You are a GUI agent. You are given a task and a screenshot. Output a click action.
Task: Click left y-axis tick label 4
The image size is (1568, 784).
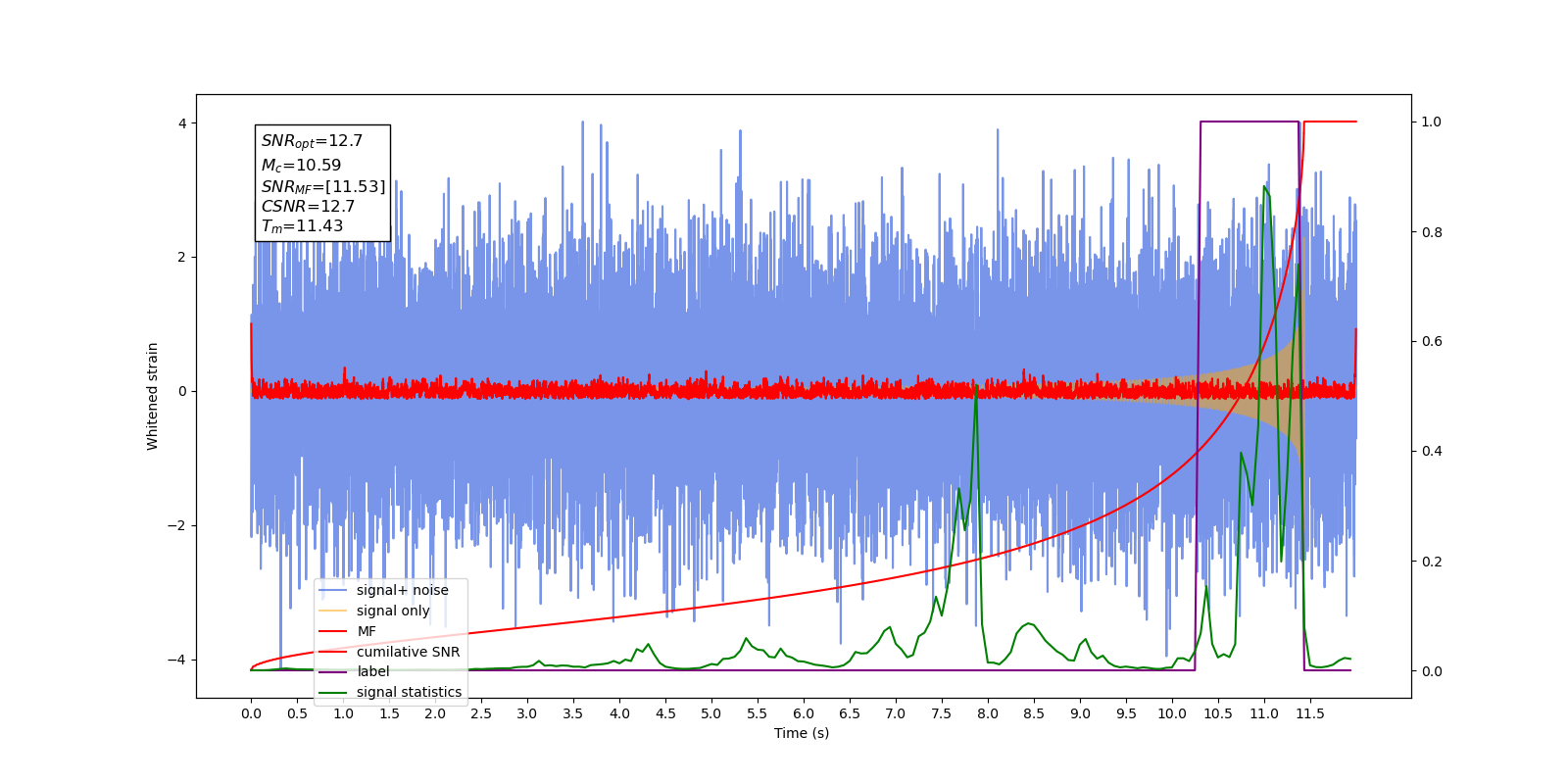tap(182, 123)
